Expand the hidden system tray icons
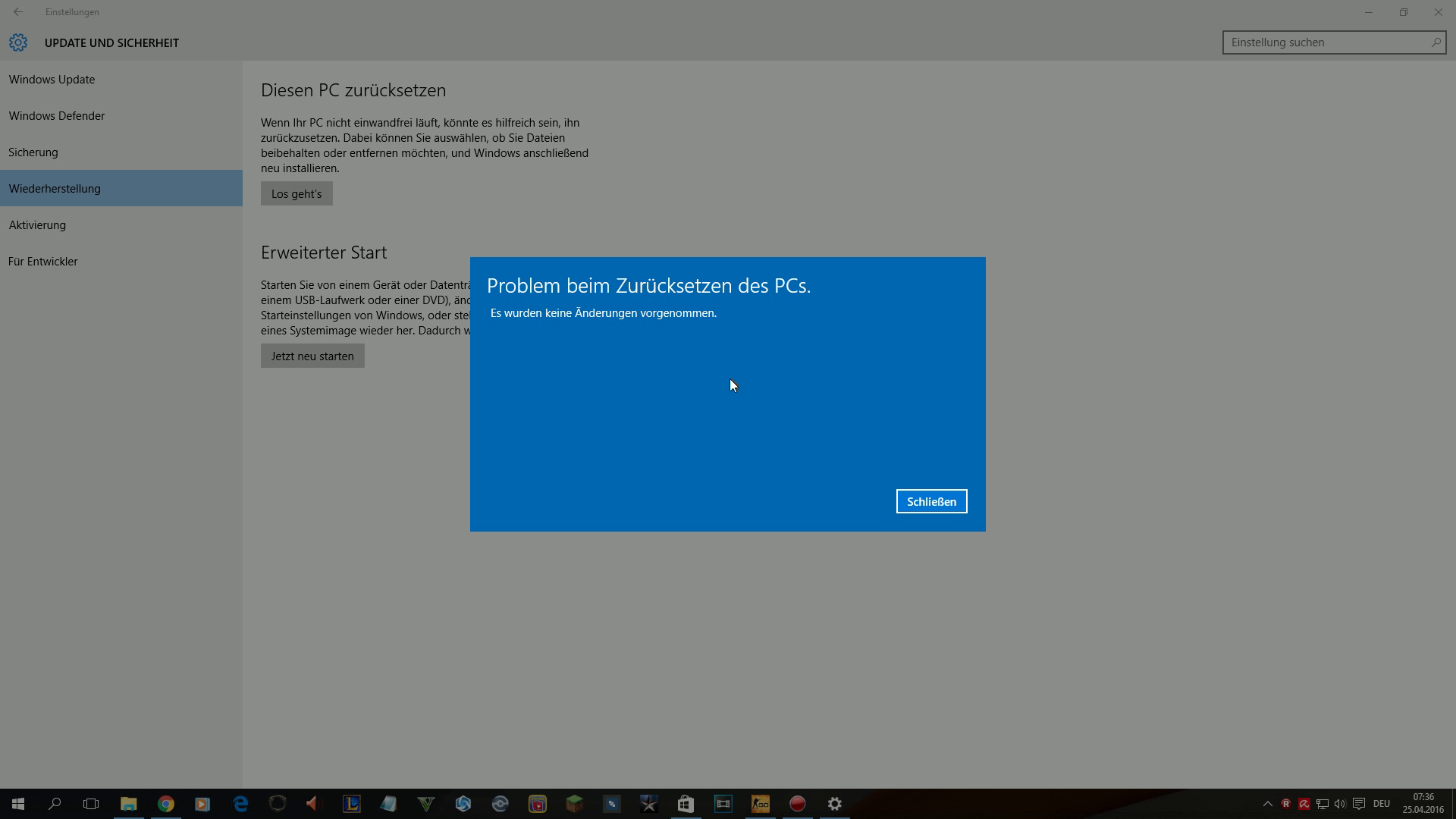1456x819 pixels. click(1267, 804)
